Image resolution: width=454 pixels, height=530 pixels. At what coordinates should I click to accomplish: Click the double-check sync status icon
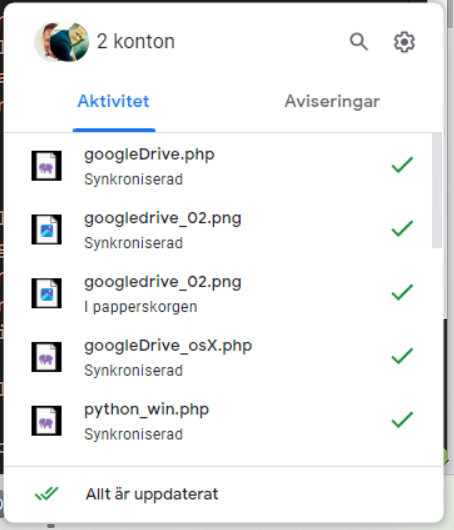47,494
